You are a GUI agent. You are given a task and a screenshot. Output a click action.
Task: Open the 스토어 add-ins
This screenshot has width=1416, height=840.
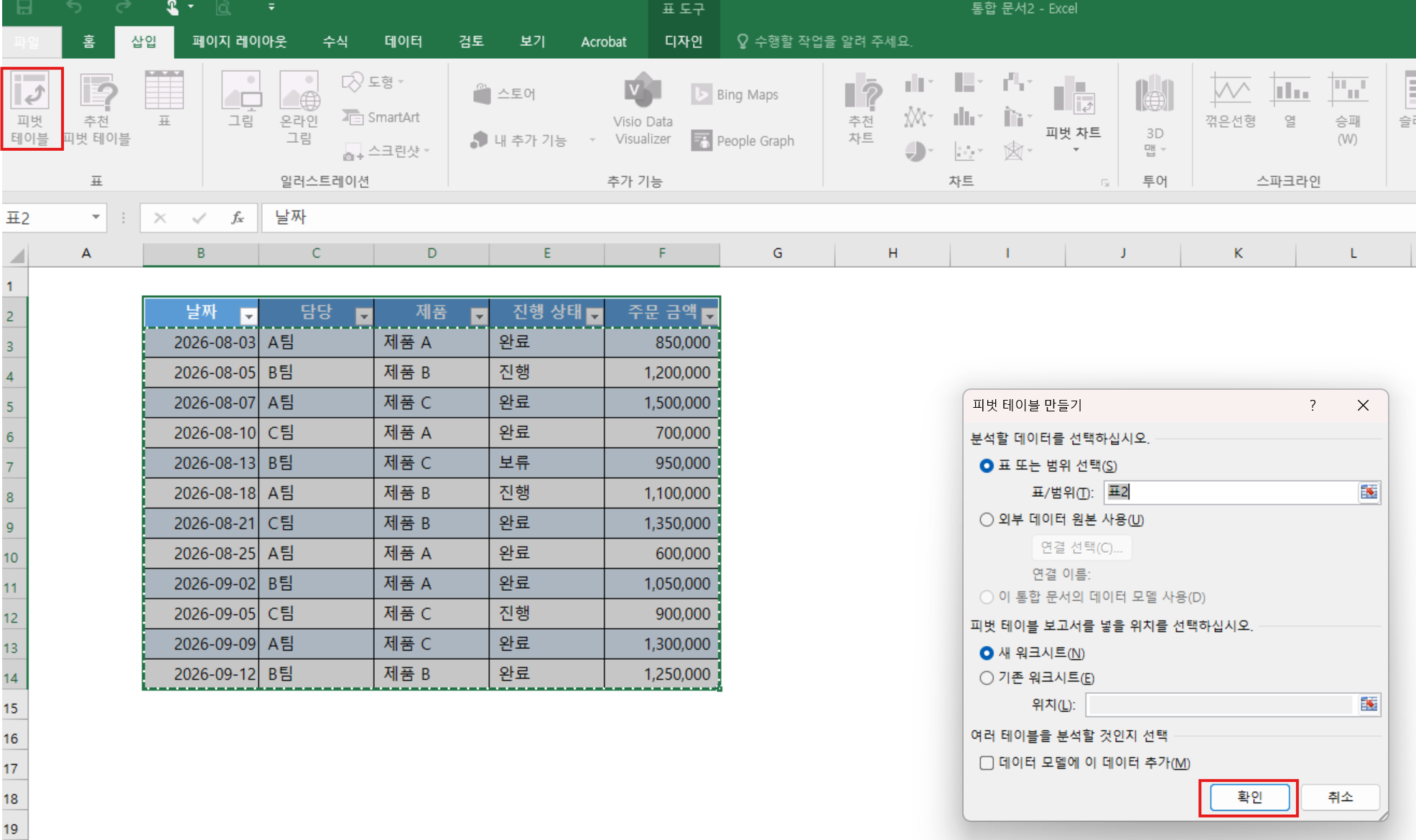pyautogui.click(x=504, y=94)
